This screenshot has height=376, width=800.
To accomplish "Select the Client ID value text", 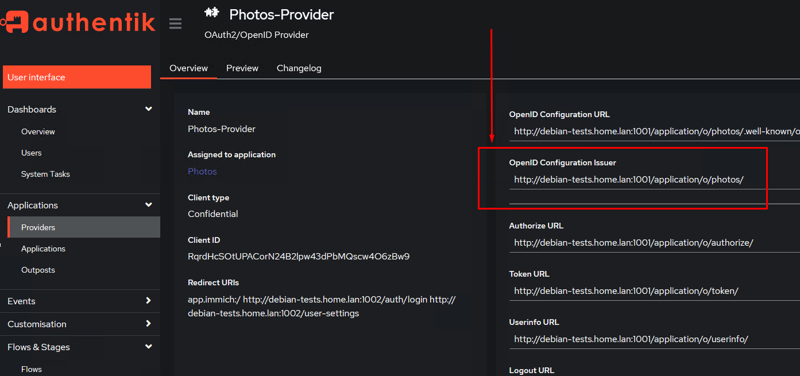I will 298,256.
